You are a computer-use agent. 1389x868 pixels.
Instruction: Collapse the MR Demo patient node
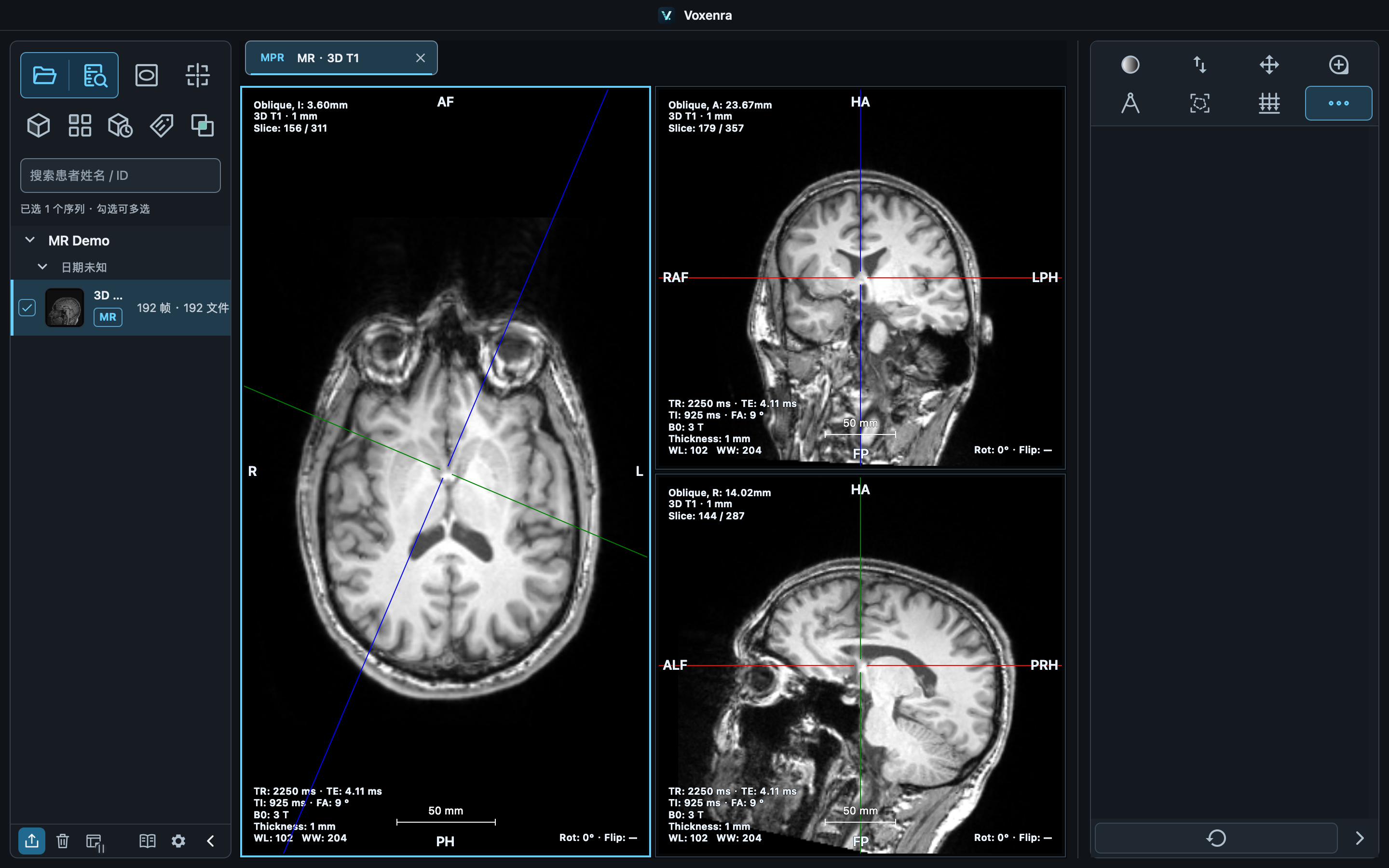point(30,240)
